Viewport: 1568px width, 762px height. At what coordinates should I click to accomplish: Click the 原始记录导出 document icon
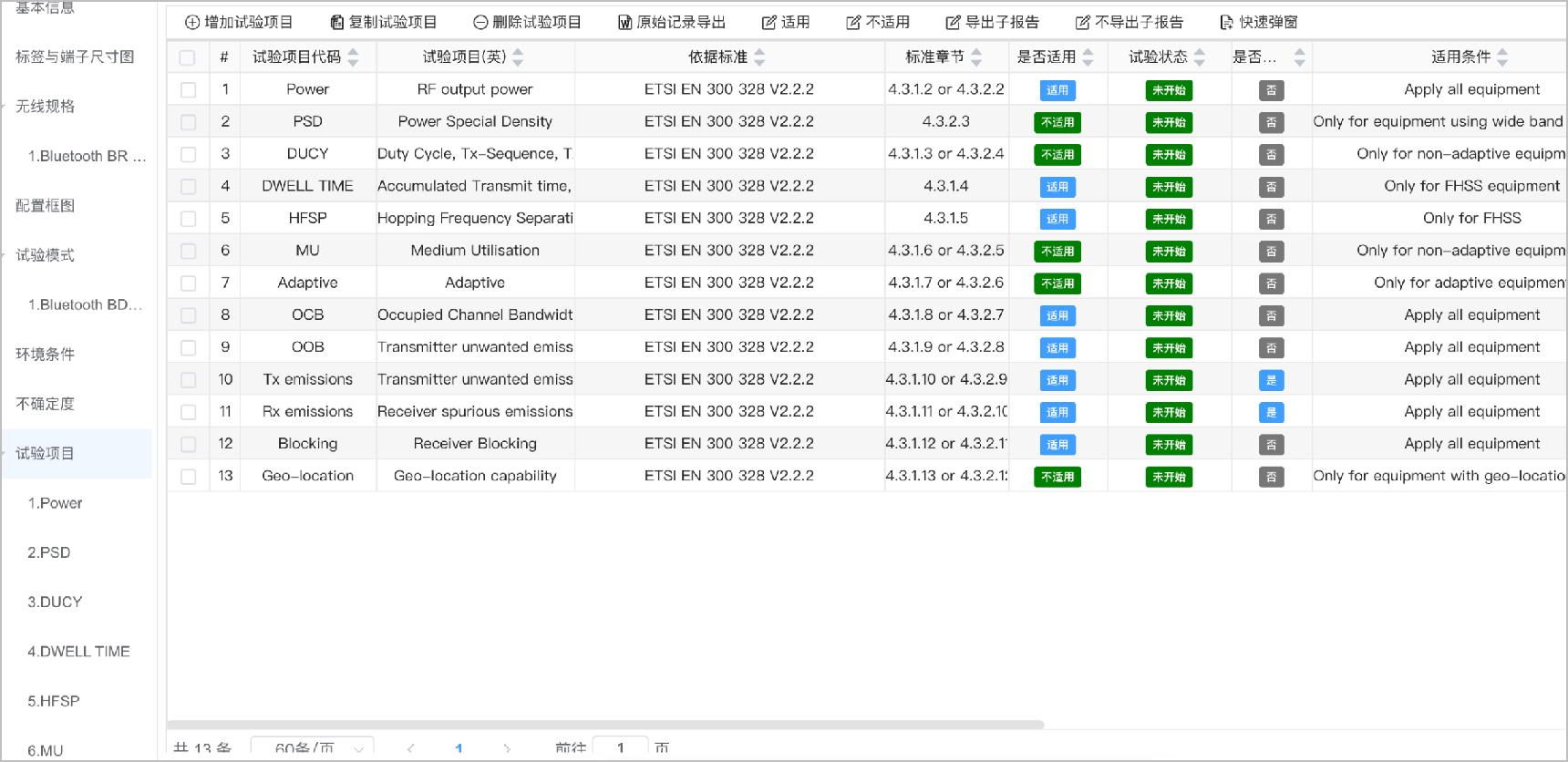click(624, 22)
